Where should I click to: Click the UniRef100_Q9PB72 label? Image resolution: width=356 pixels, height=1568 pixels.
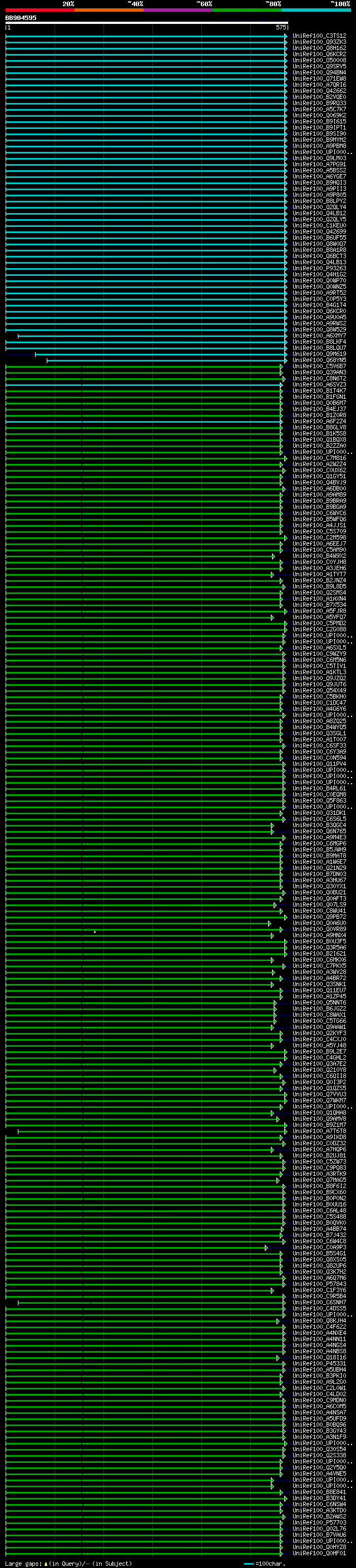[x=319, y=917]
